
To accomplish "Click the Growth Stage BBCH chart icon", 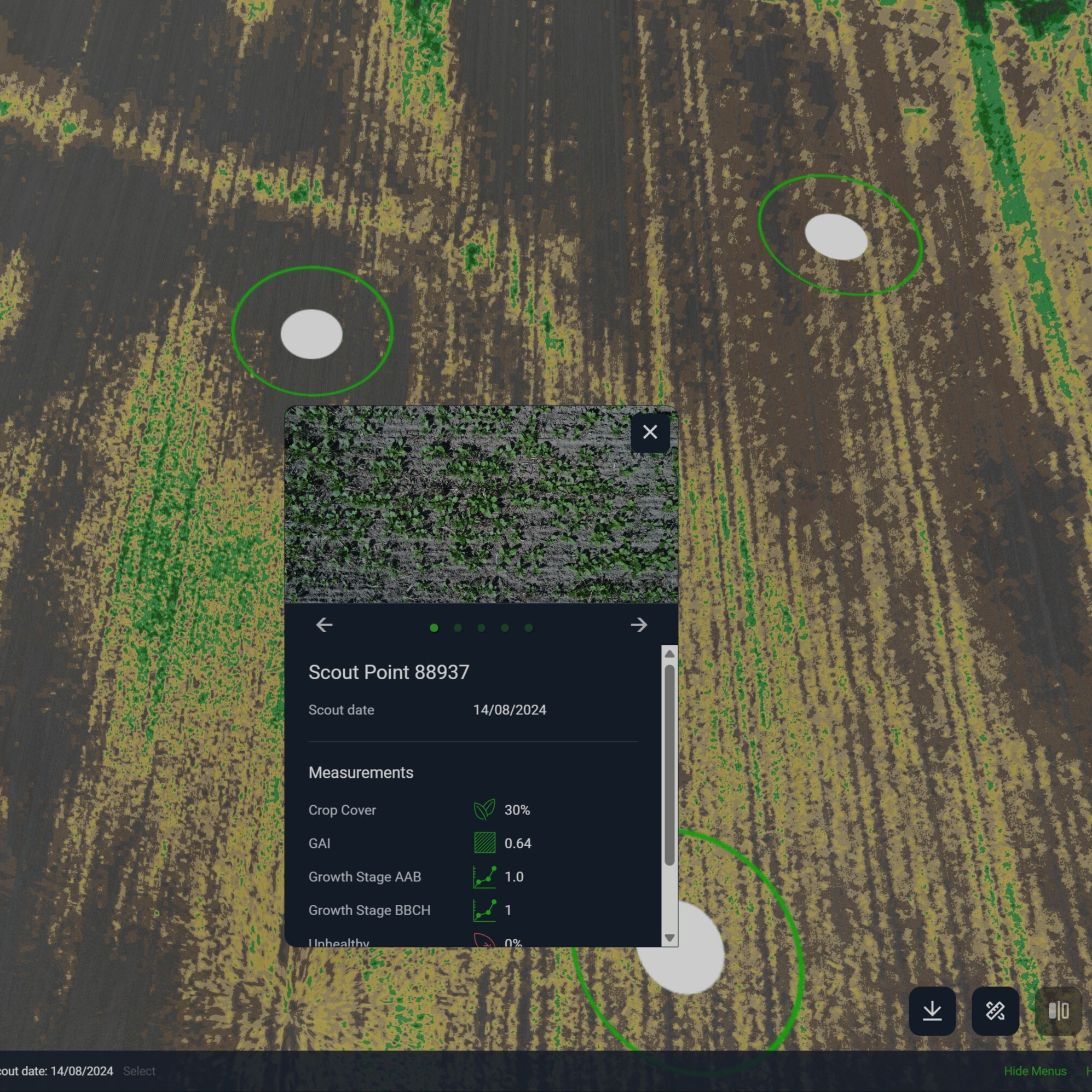I will (484, 910).
